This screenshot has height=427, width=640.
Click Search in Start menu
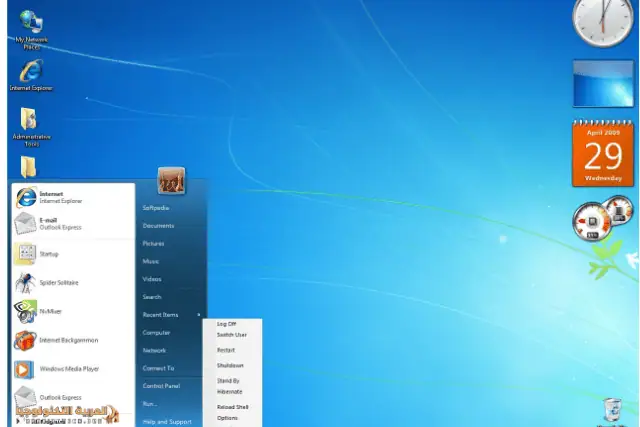[x=152, y=297]
